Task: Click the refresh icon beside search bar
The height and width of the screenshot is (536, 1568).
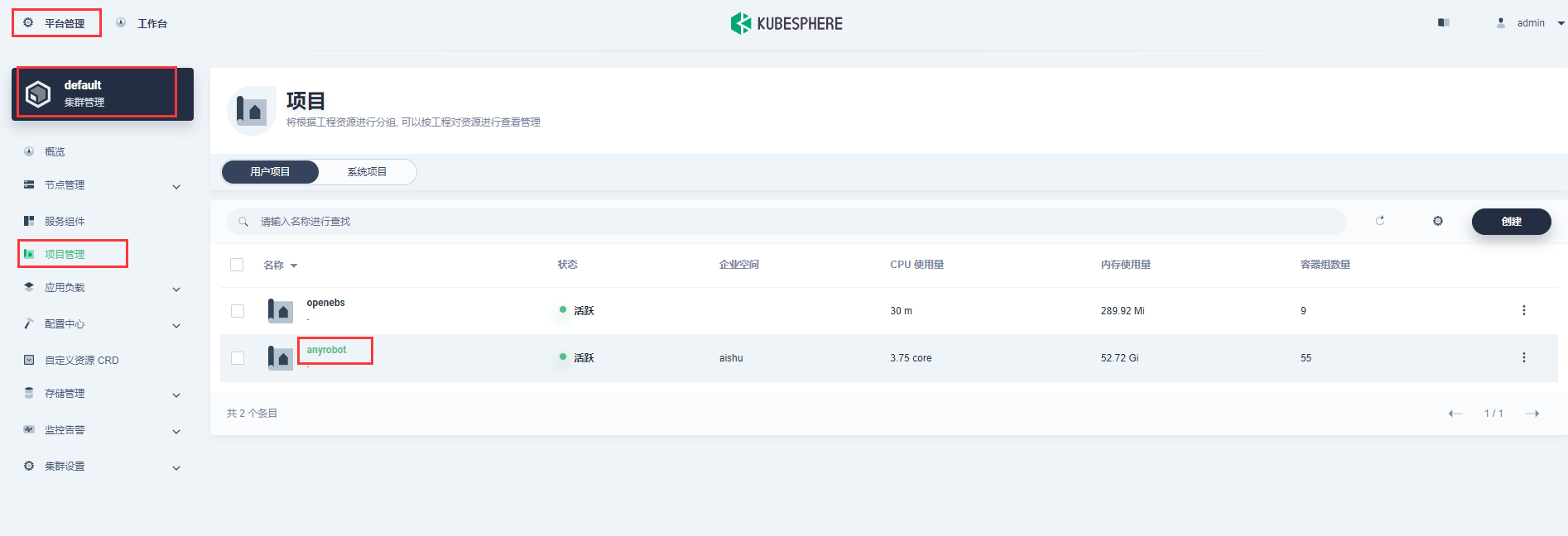Action: point(1380,221)
